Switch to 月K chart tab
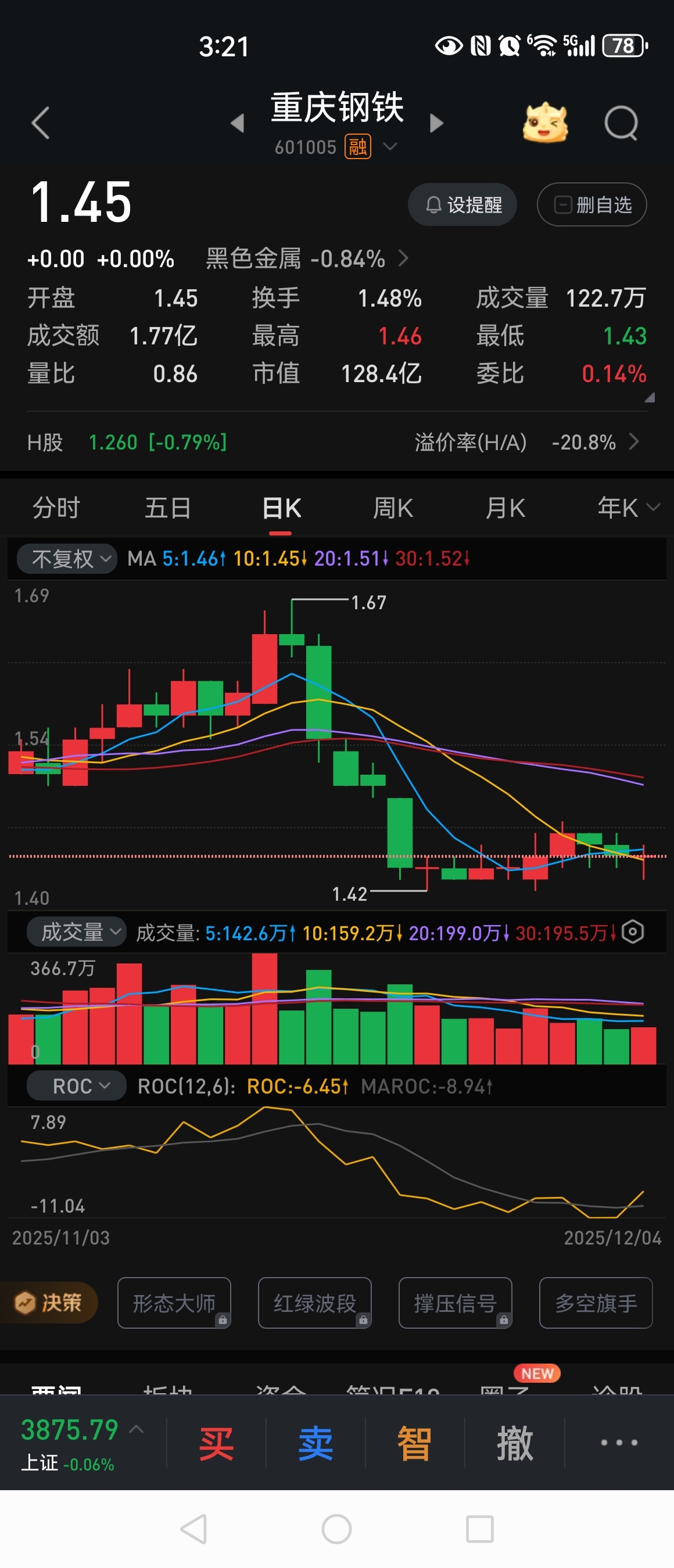The width and height of the screenshot is (674, 1568). tap(505, 508)
